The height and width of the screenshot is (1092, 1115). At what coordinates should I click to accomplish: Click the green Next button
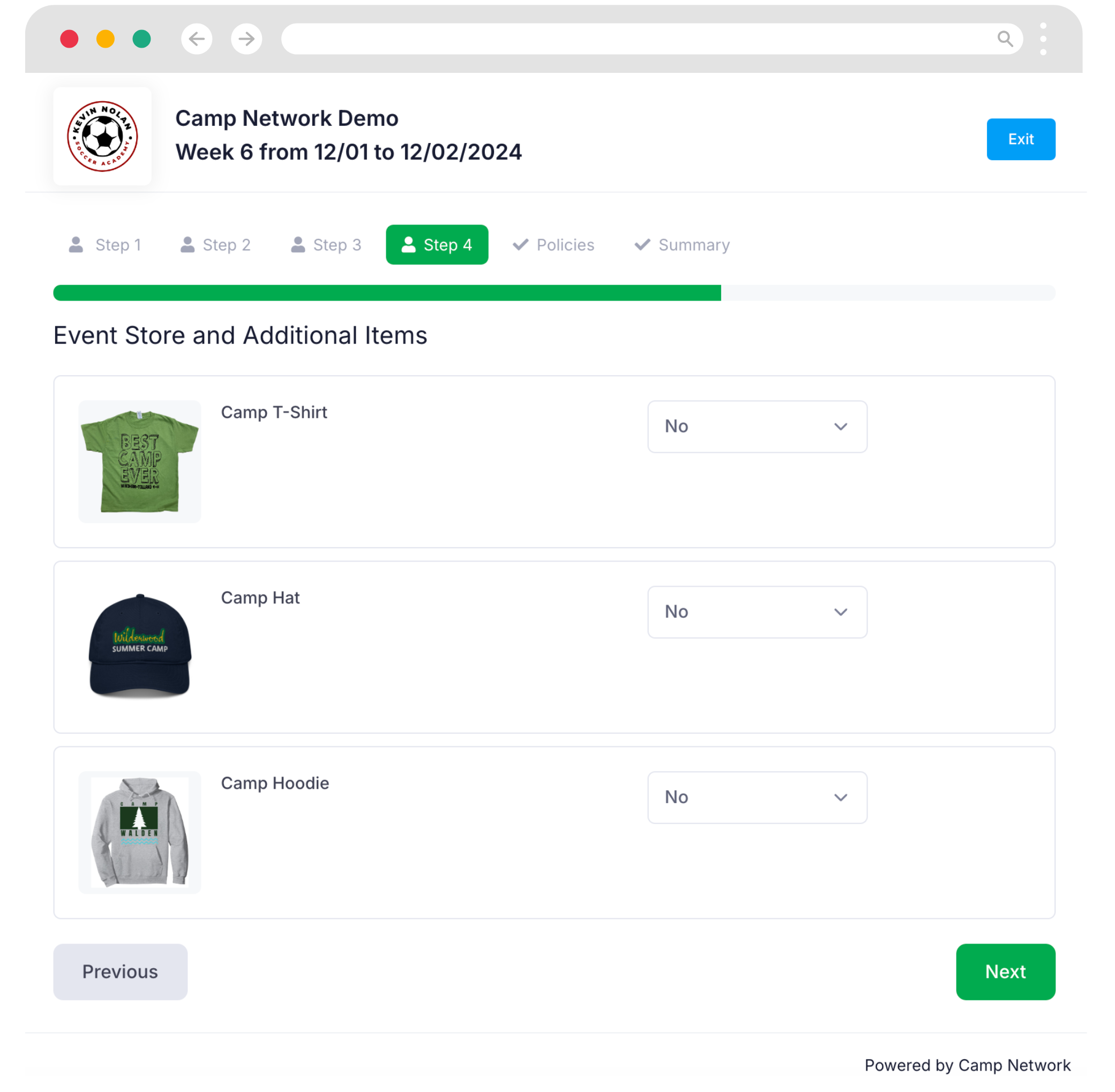(1006, 971)
